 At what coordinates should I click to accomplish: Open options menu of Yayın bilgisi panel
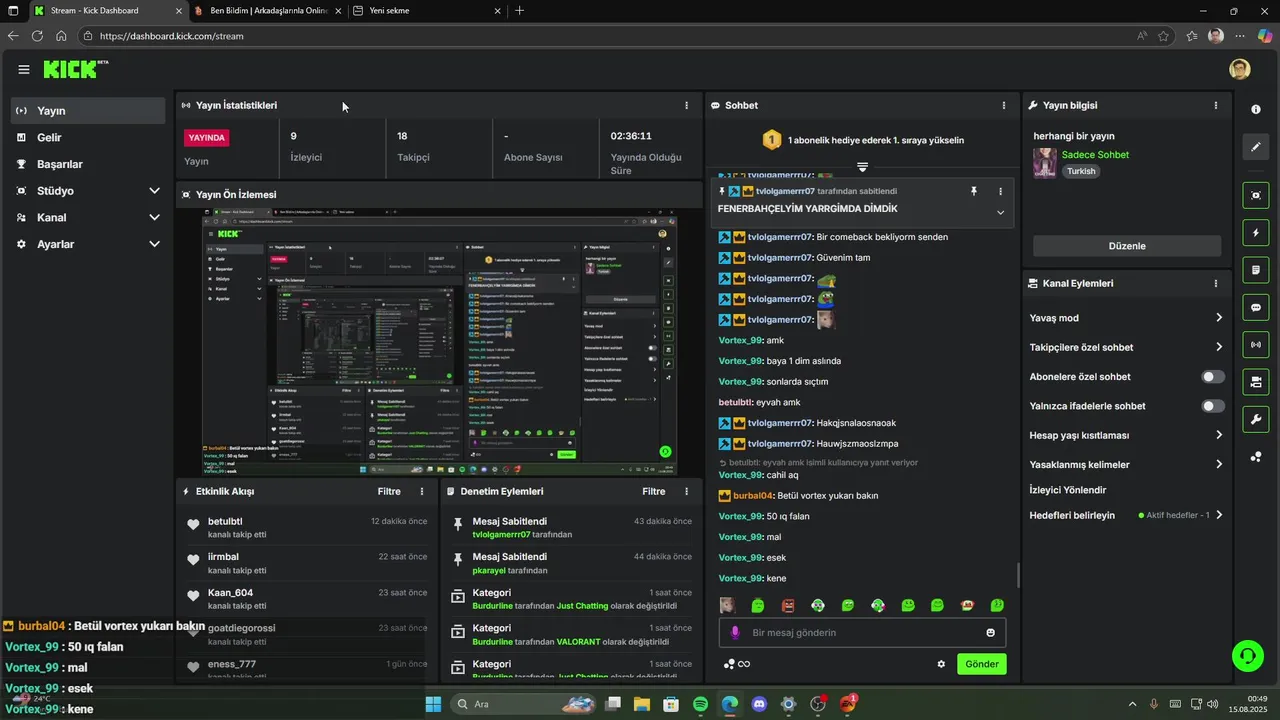[1216, 105]
